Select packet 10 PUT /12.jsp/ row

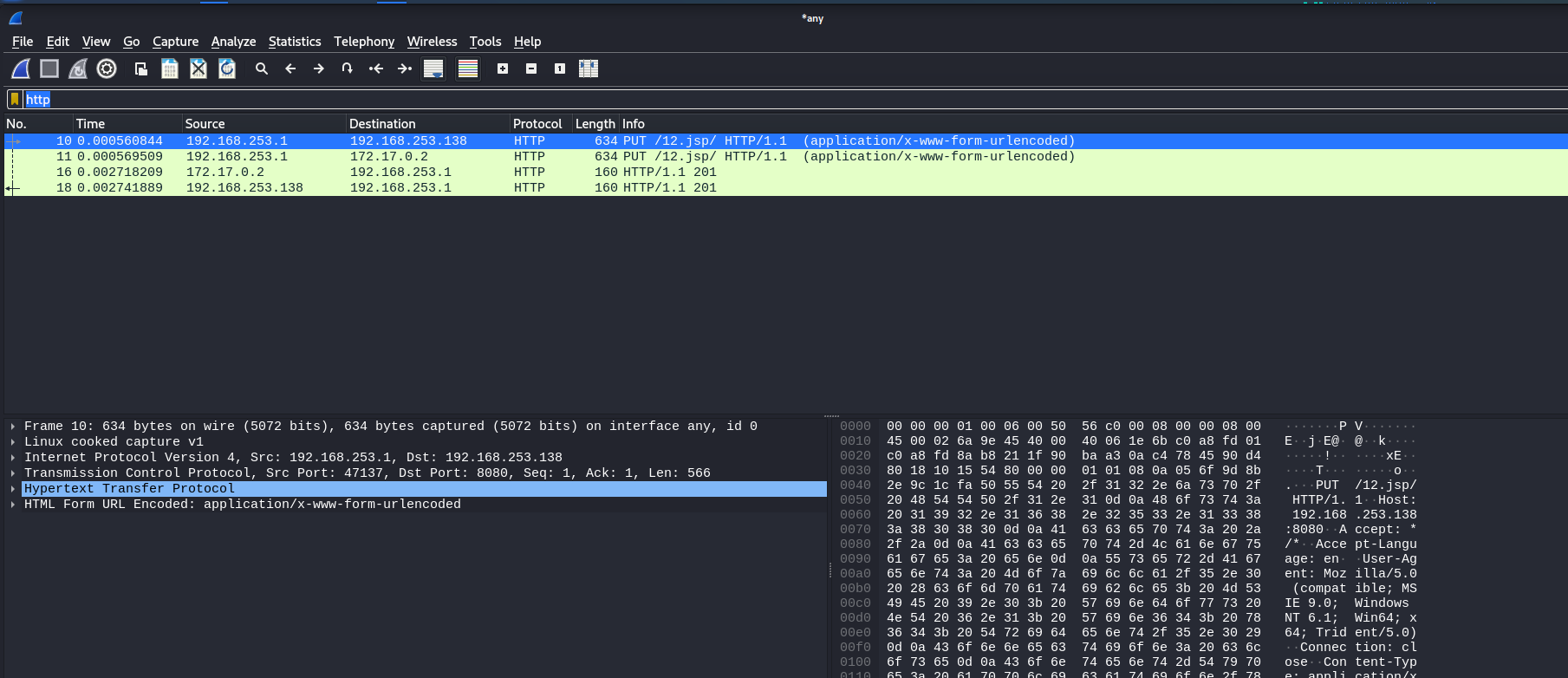click(x=785, y=141)
